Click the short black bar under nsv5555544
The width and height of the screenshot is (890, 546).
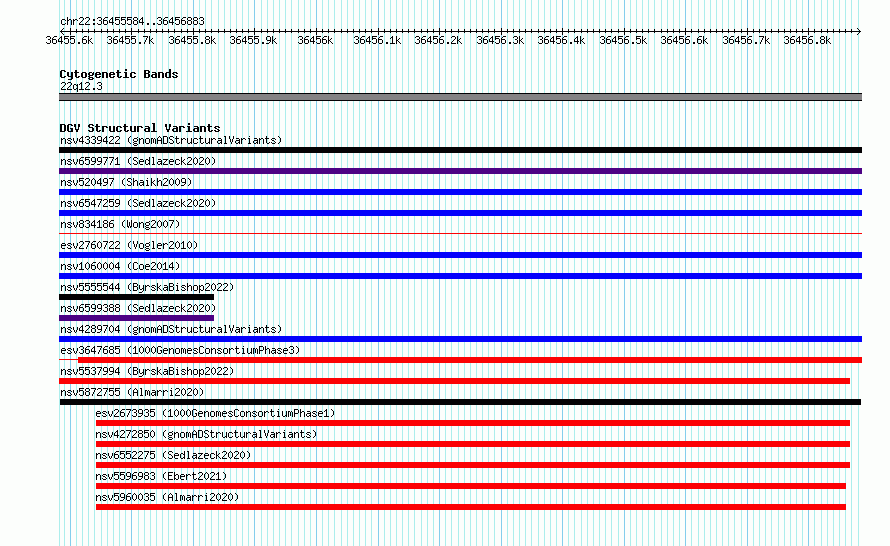[x=136, y=297]
